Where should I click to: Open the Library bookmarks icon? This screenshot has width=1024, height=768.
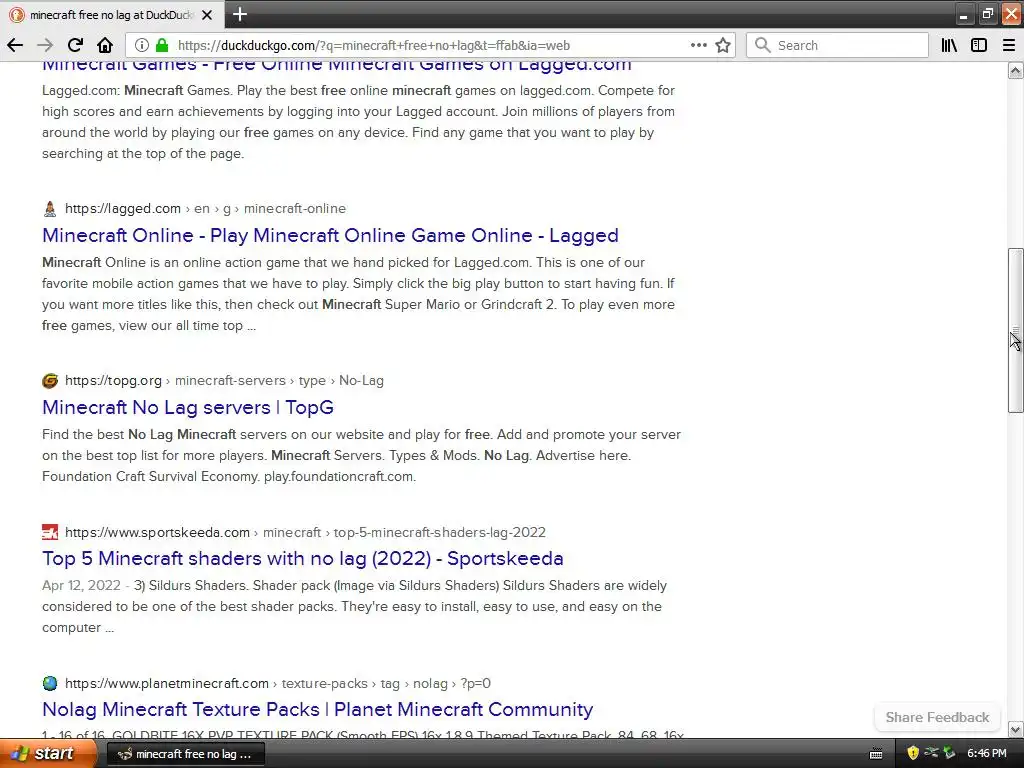[949, 45]
